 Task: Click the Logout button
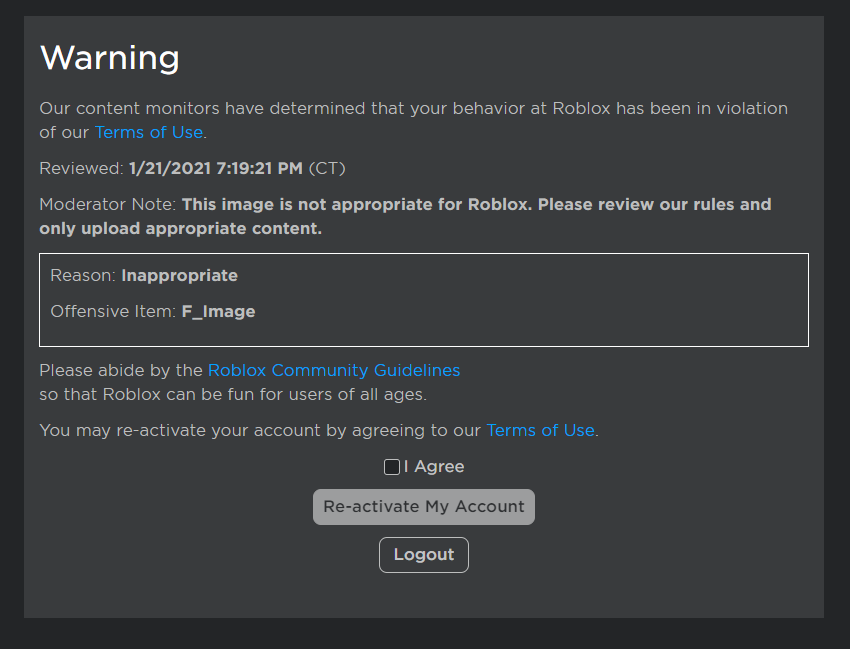click(424, 555)
